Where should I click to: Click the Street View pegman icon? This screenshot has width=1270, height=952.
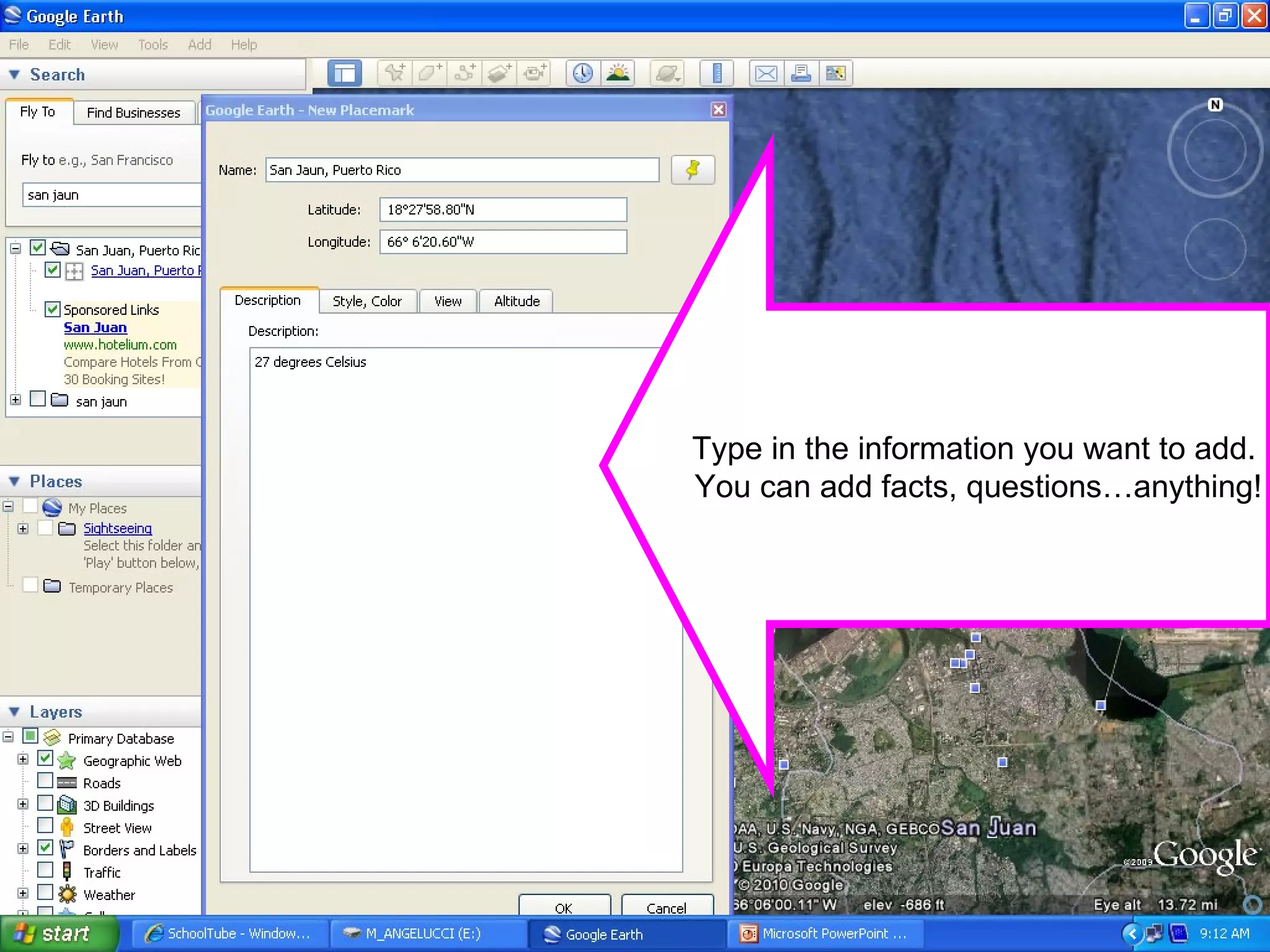[67, 827]
